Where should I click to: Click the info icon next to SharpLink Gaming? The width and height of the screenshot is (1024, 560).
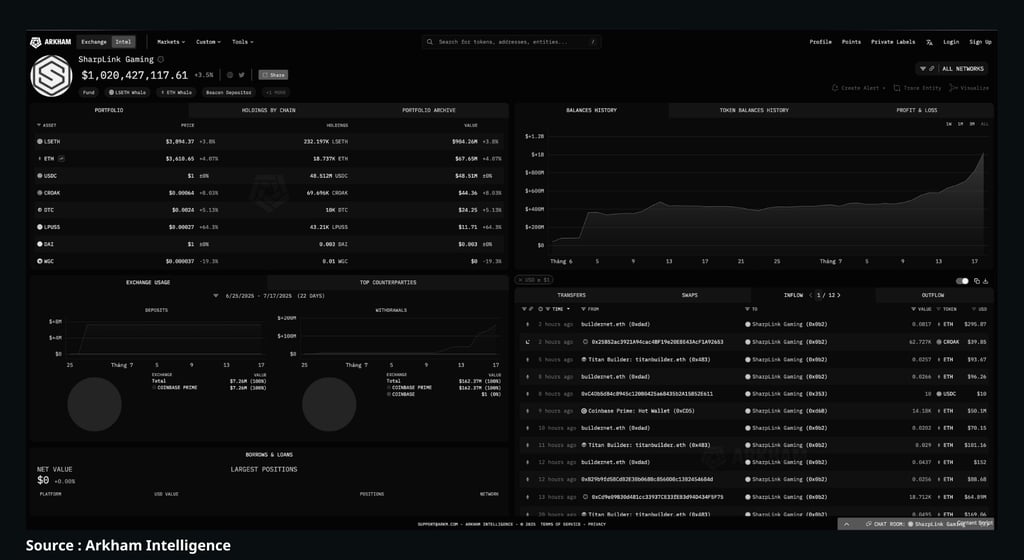click(x=161, y=59)
